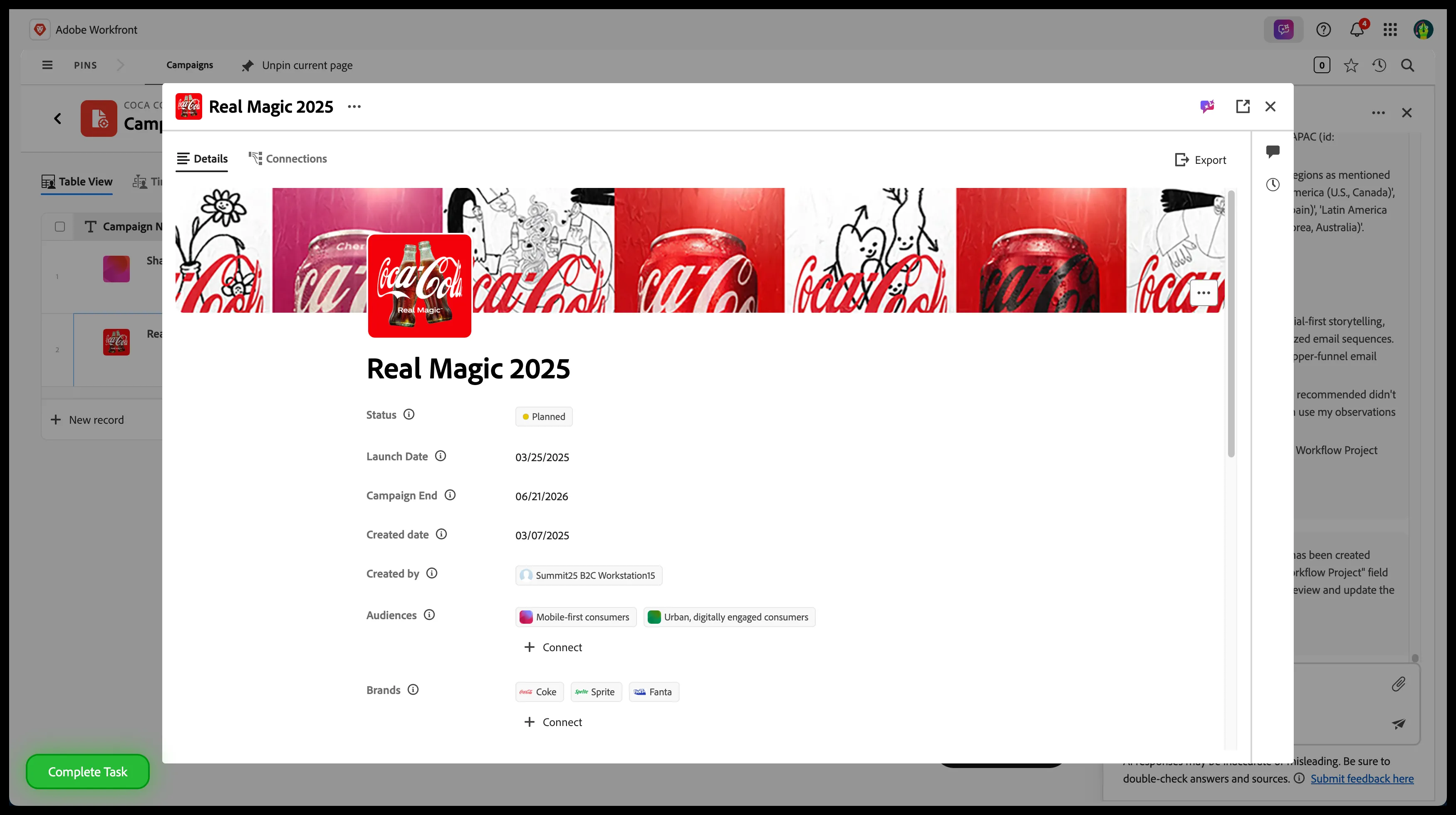Click the Status field info icon
The image size is (1456, 815).
coord(409,415)
